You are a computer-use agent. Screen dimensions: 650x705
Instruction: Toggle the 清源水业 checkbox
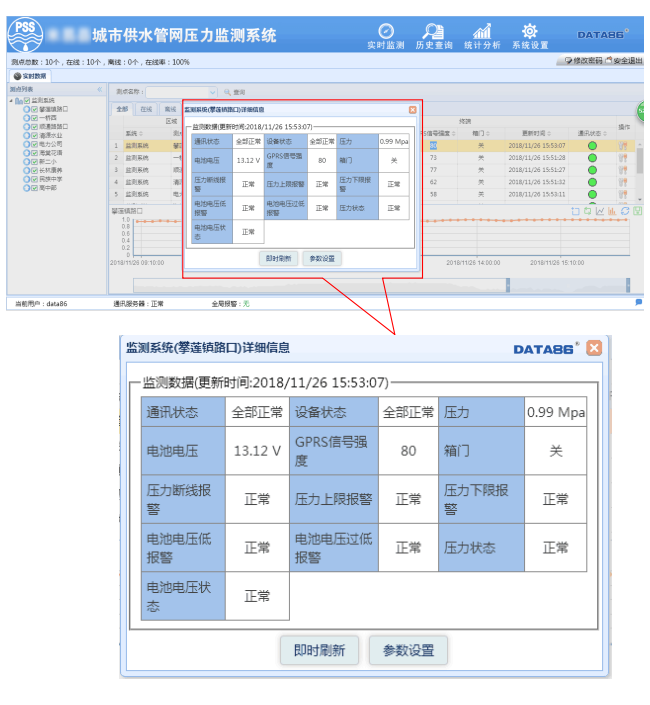(34, 135)
